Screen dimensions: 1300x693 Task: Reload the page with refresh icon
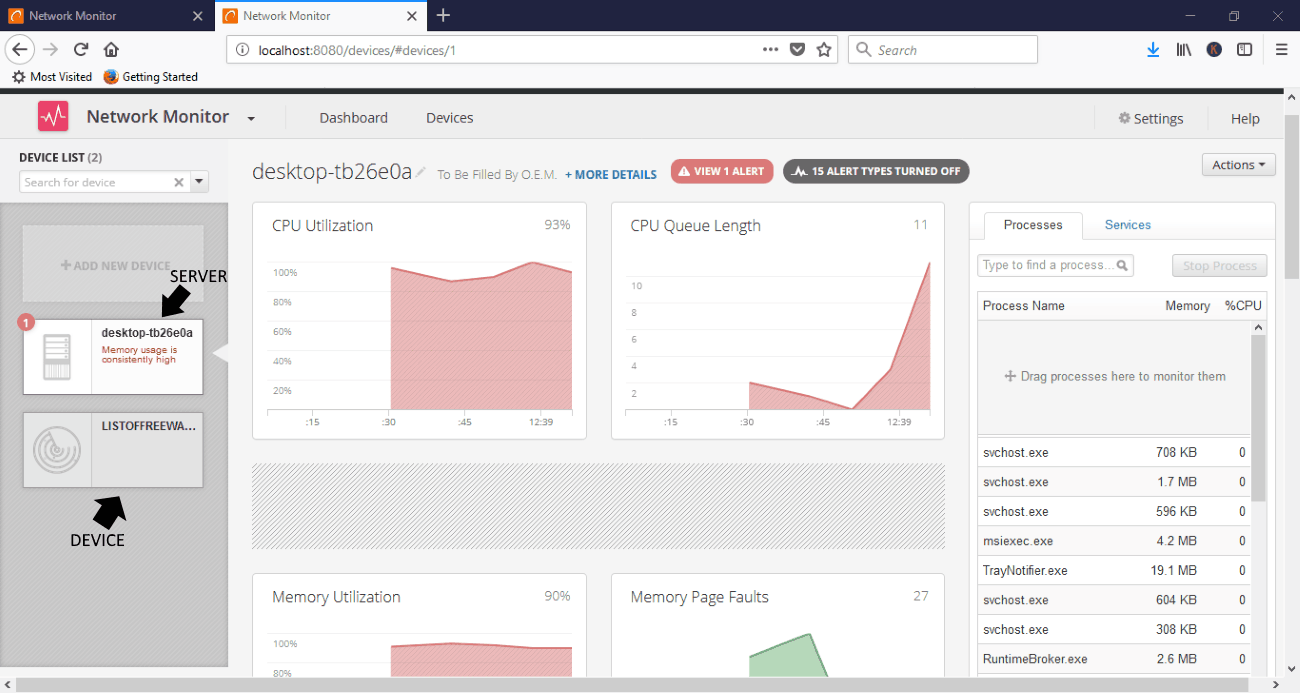(x=81, y=49)
